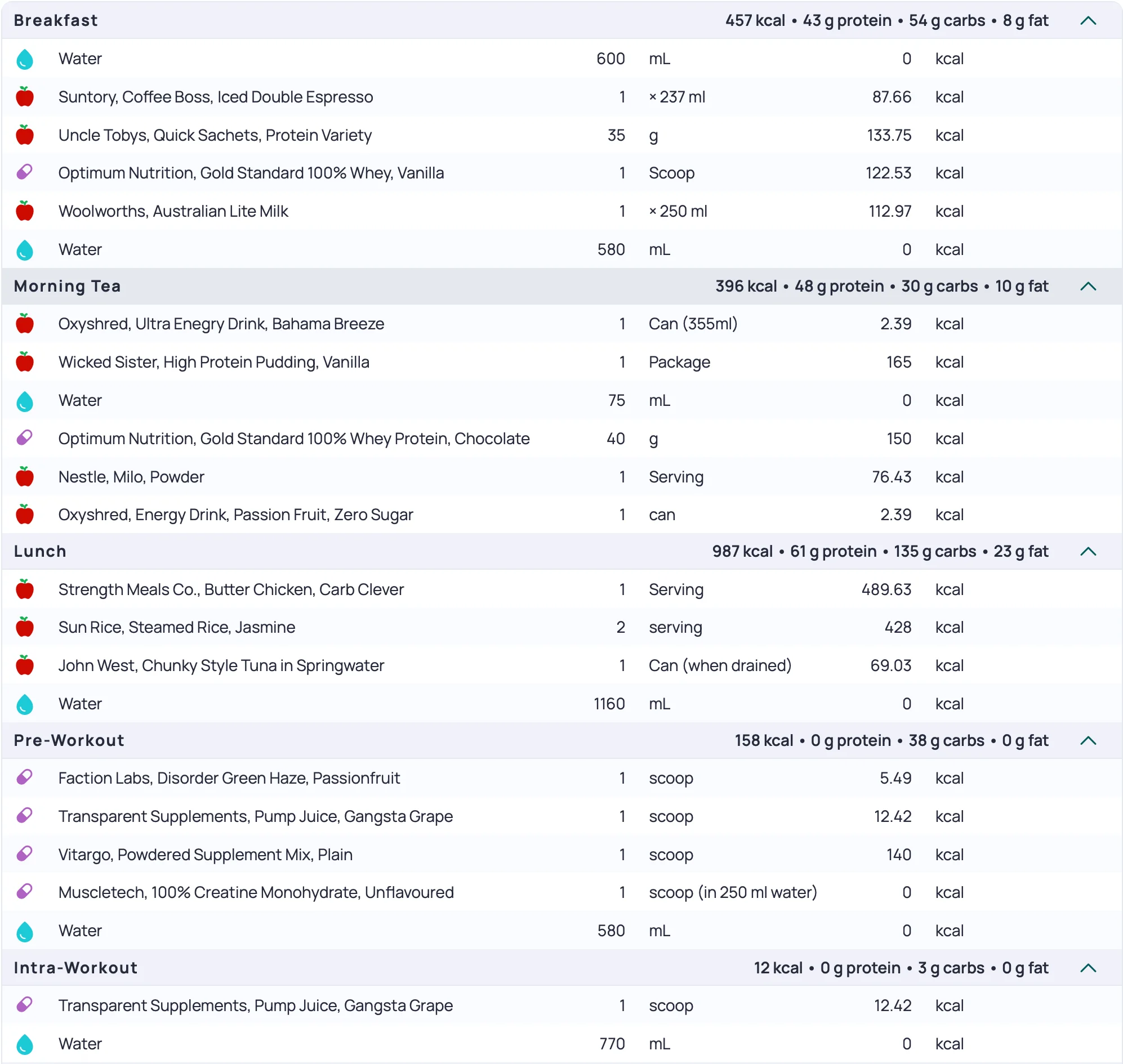Viewport: 1123px width, 1064px height.
Task: Collapse the Lunch section chevron
Action: click(x=1088, y=551)
